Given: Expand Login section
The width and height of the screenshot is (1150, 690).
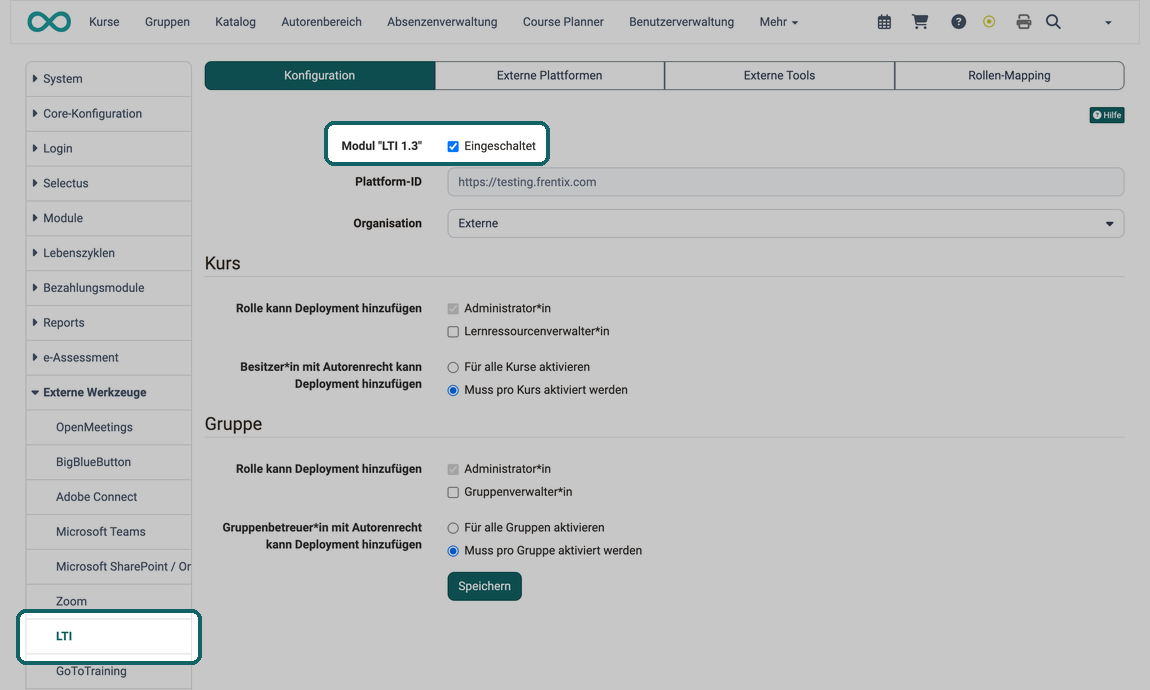Looking at the screenshot, I should (109, 148).
